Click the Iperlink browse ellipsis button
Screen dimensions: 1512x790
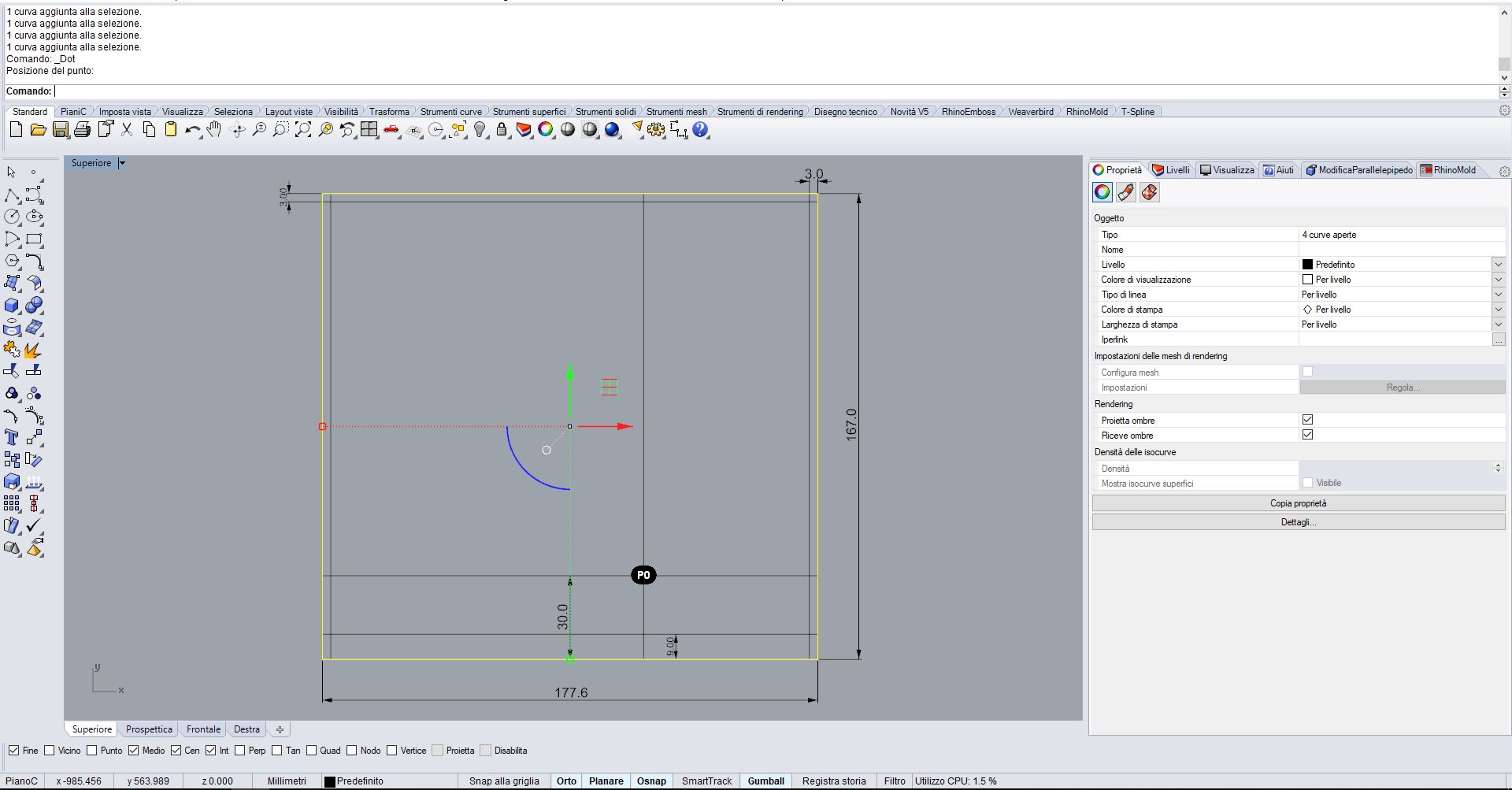[x=1499, y=339]
